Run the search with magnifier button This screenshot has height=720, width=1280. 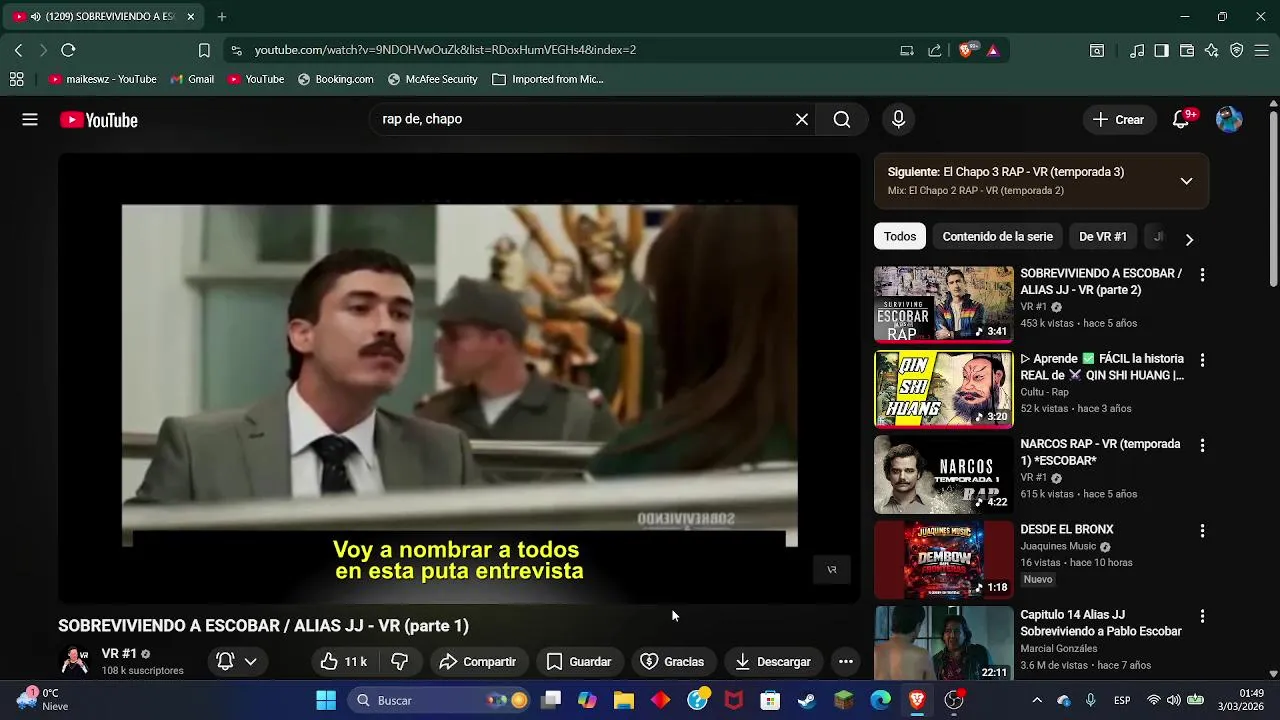tap(842, 120)
